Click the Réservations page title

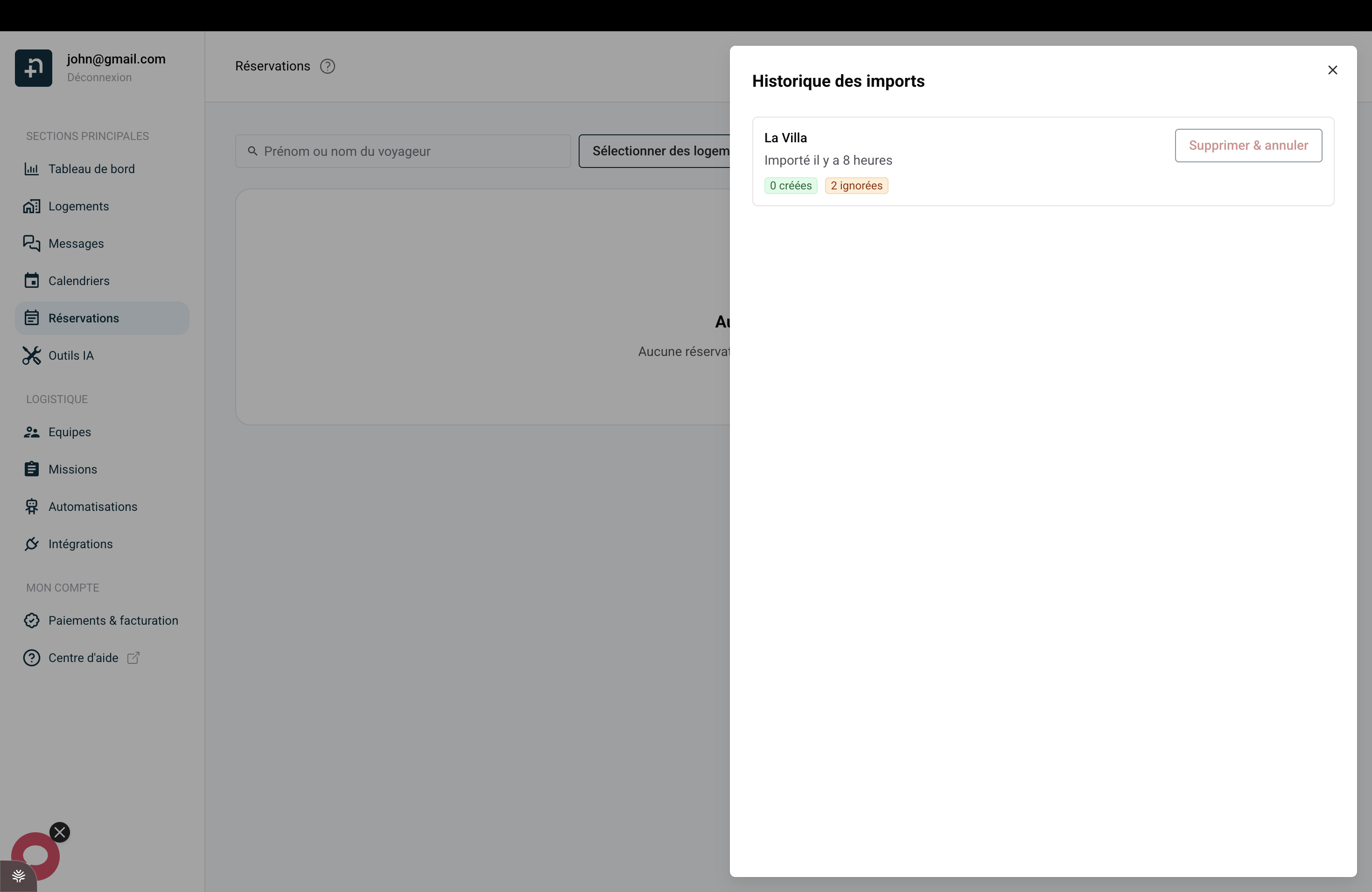pos(273,66)
